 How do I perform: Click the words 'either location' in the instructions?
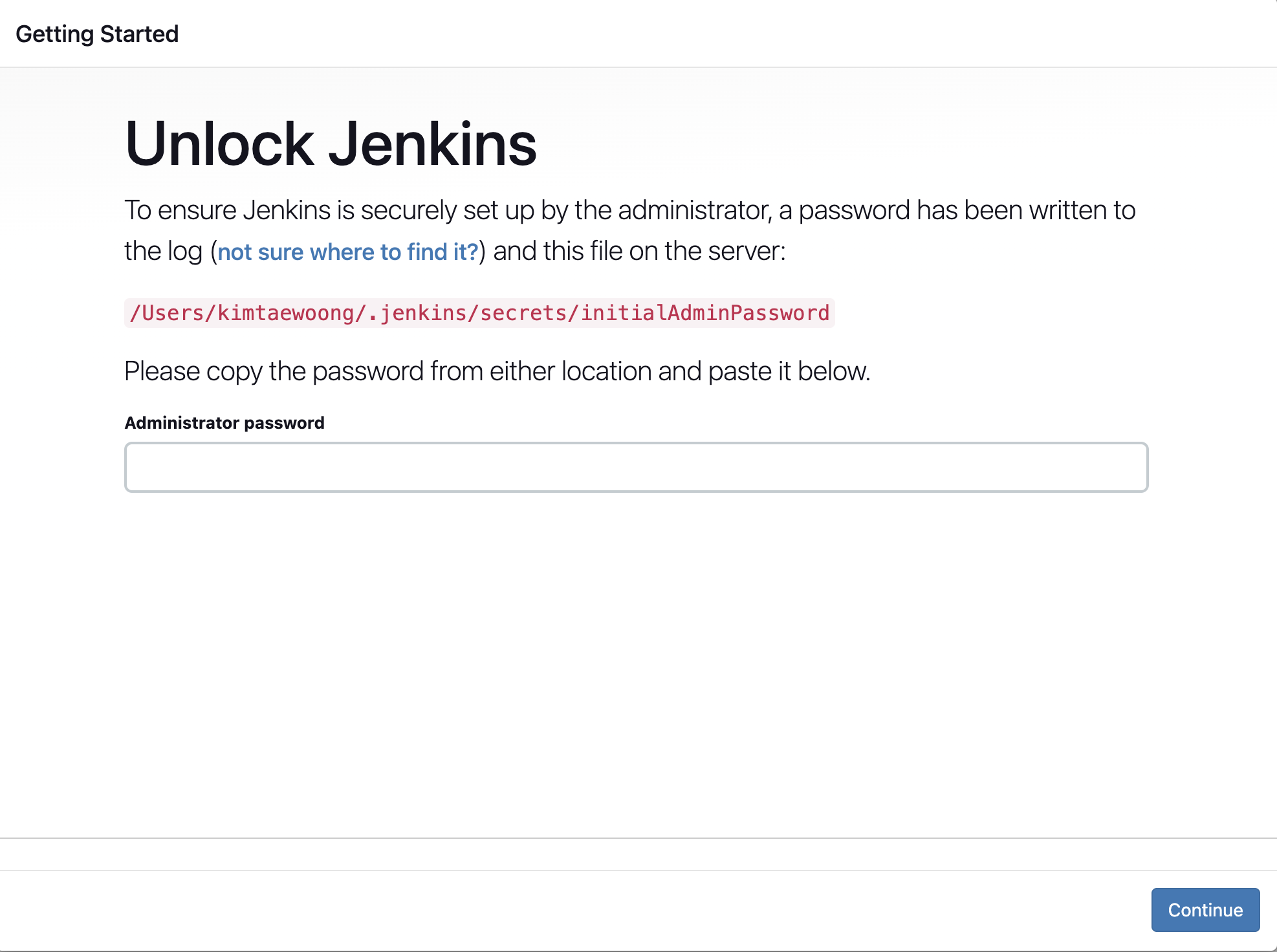pos(570,371)
